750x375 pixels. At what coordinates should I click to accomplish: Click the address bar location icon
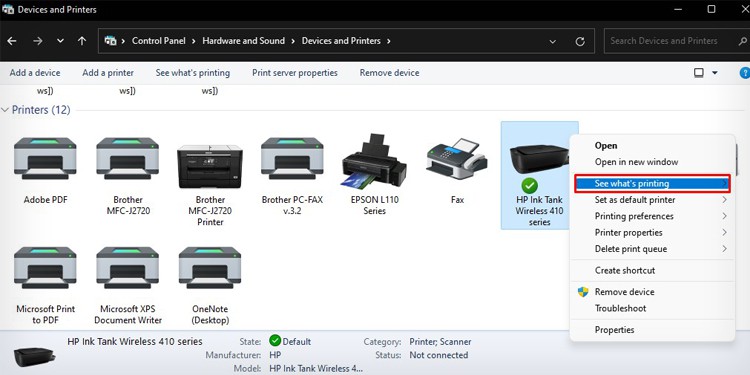click(x=110, y=41)
